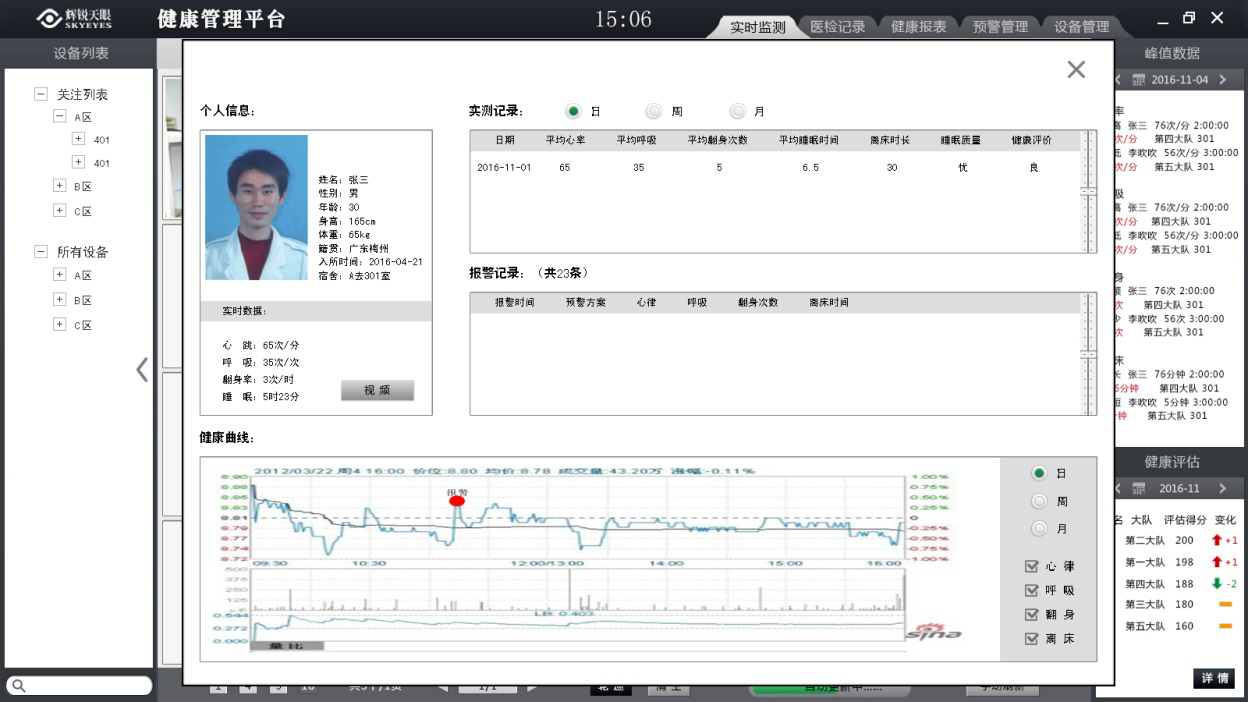Click the 视频 button
The width and height of the screenshot is (1248, 702).
[x=377, y=391]
